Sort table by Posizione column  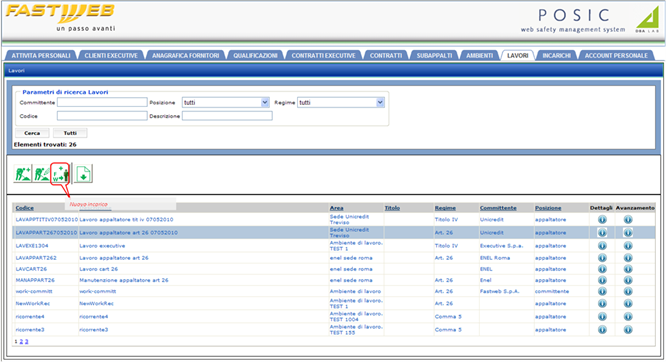click(548, 208)
